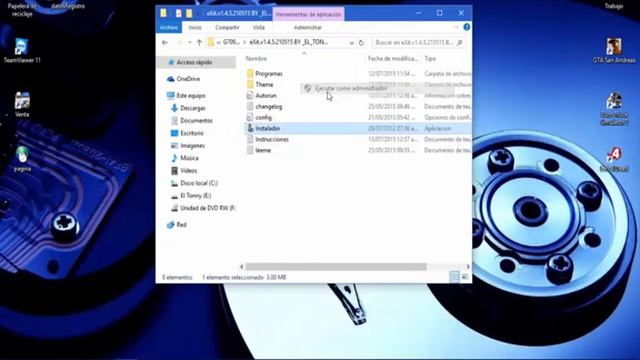Open the Inicio ribbon tab
The image size is (640, 360).
point(195,27)
